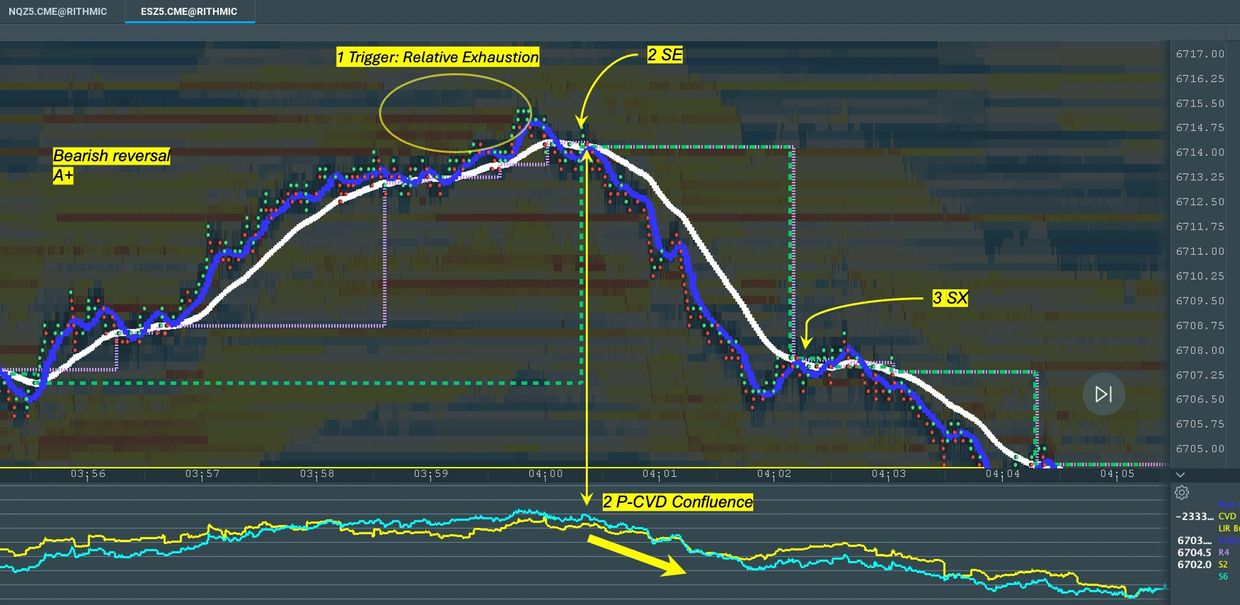
Task: Click the 04:00 marker on time axis
Action: pos(546,474)
